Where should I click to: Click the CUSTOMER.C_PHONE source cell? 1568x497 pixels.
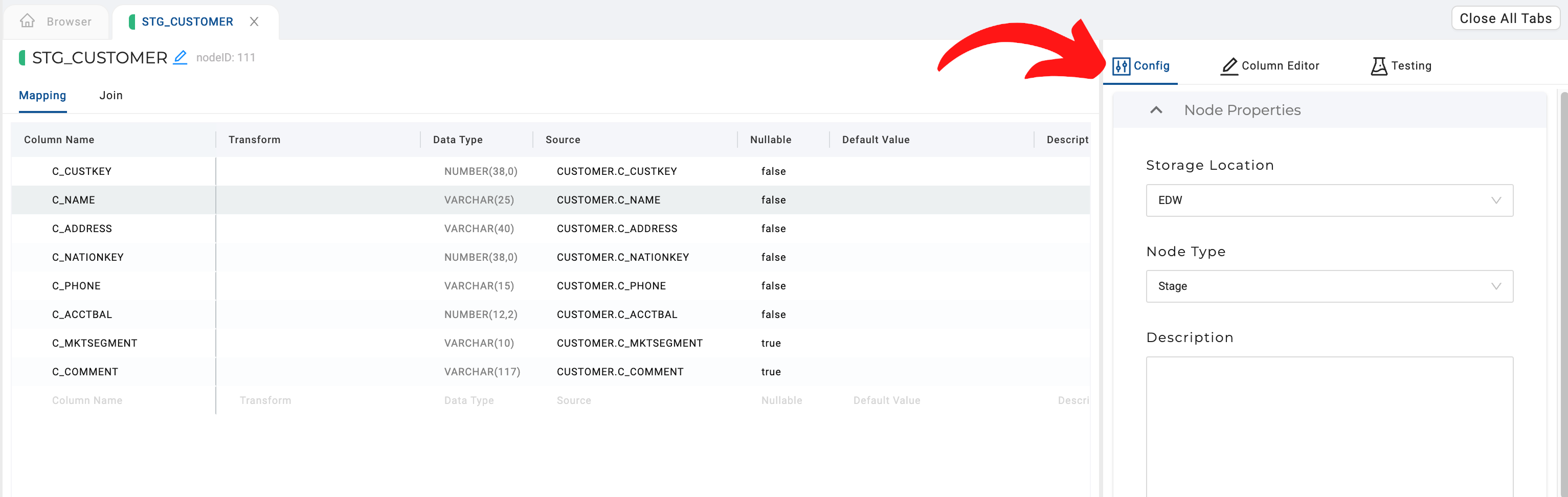[x=611, y=286]
